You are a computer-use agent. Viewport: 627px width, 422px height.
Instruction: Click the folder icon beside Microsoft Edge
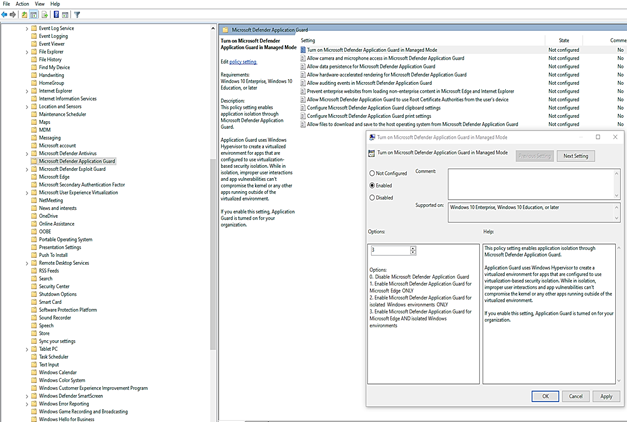[x=34, y=177]
